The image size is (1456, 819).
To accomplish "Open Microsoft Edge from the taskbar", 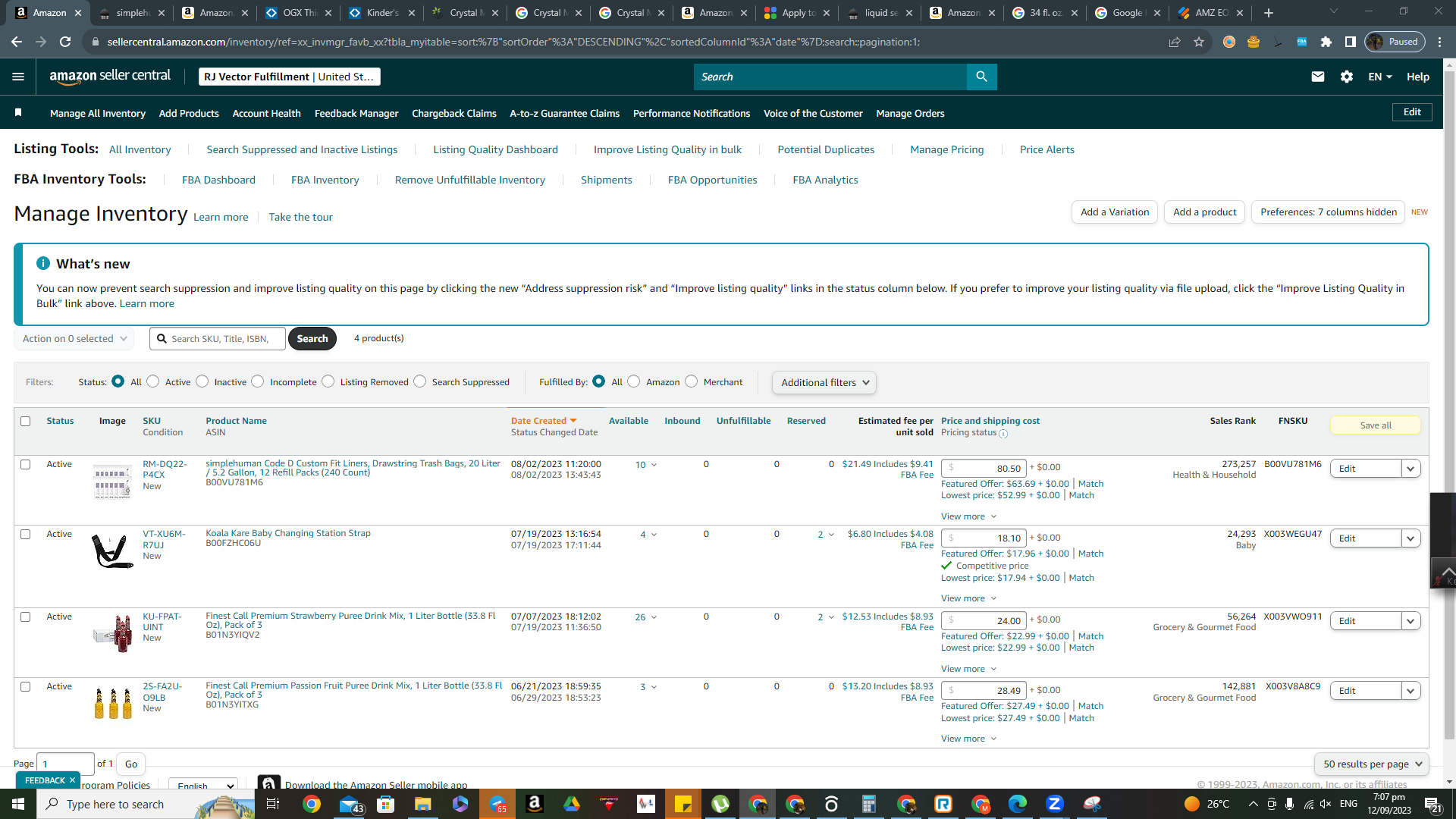I will click(x=1018, y=804).
